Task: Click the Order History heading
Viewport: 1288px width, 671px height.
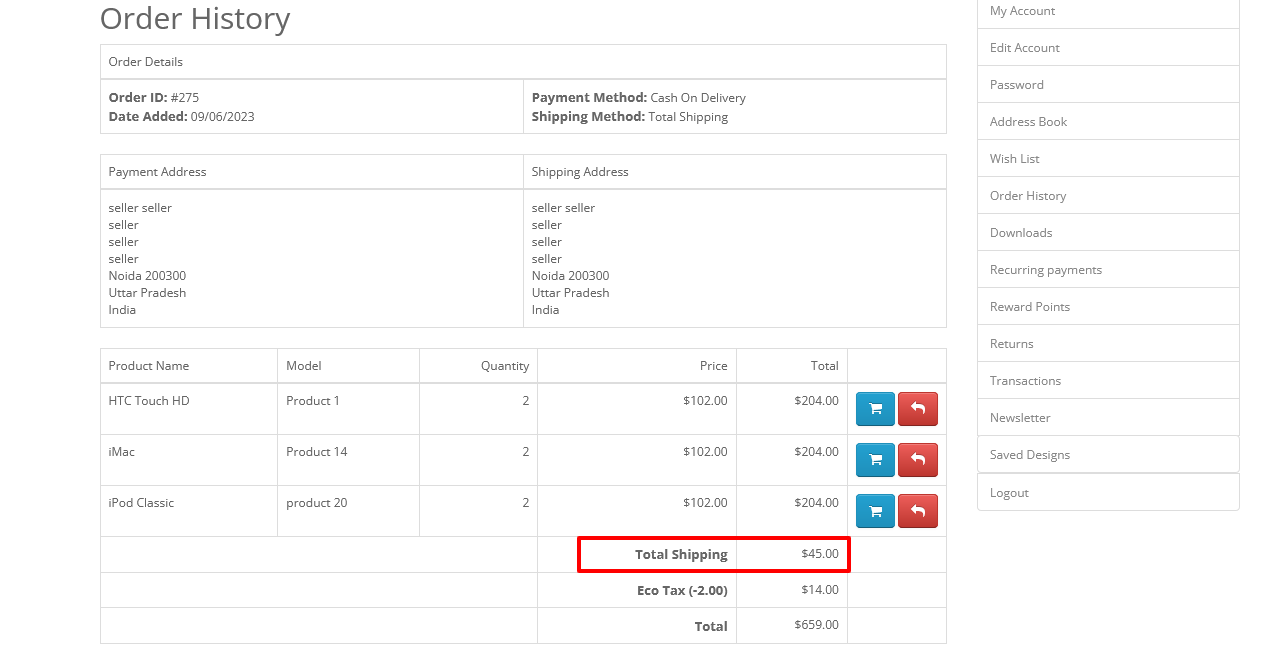Action: (x=195, y=18)
